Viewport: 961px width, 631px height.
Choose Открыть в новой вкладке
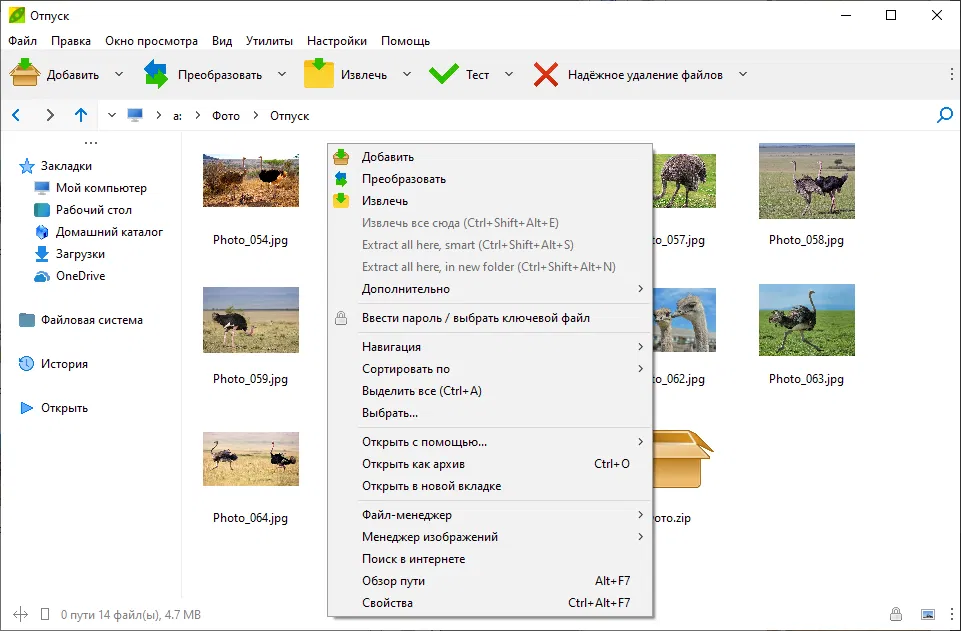pyautogui.click(x=490, y=486)
